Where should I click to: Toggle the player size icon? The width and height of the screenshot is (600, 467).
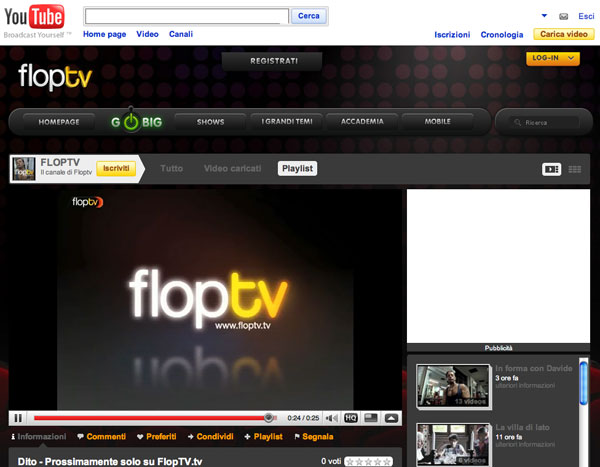tap(371, 418)
